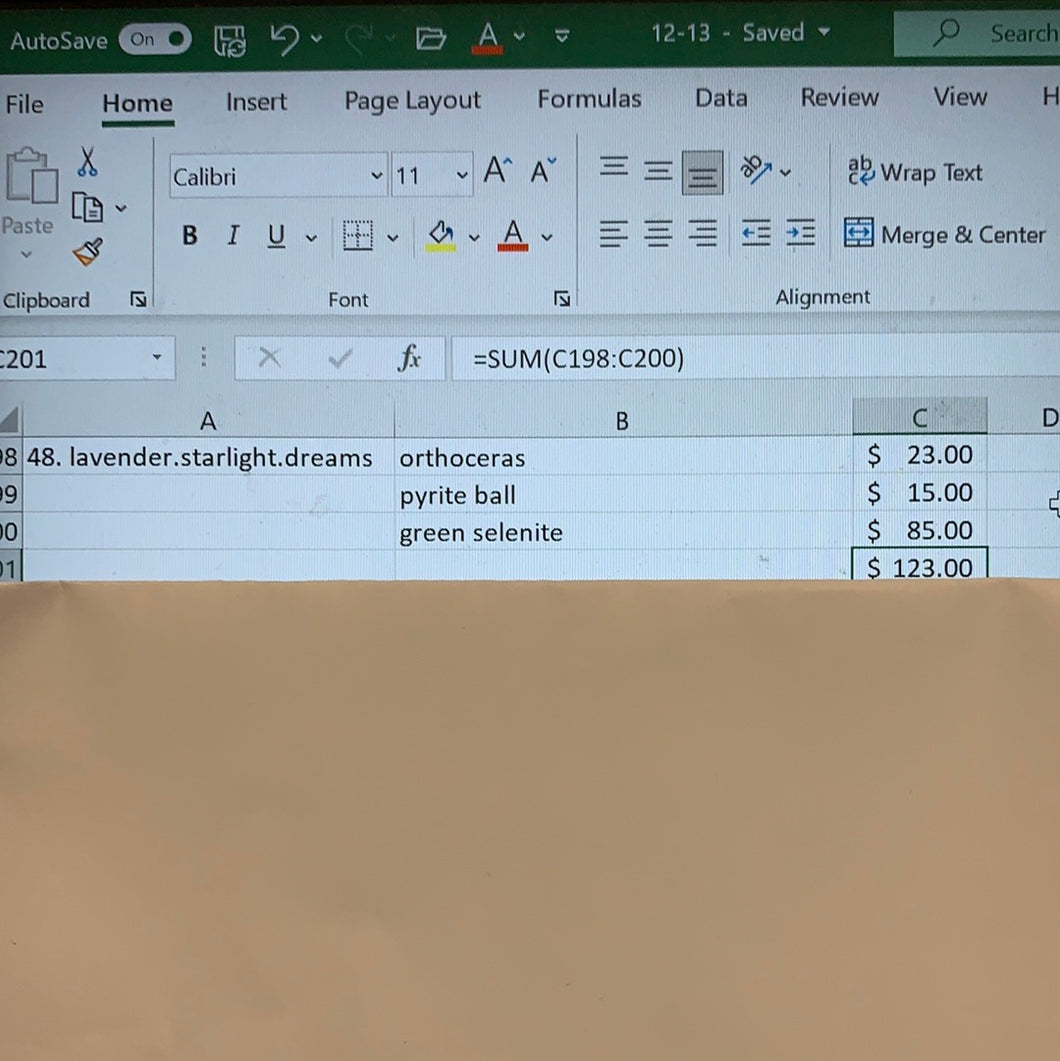Click the Merge & Center button
Viewport: 1060px width, 1061px height.
coord(944,234)
